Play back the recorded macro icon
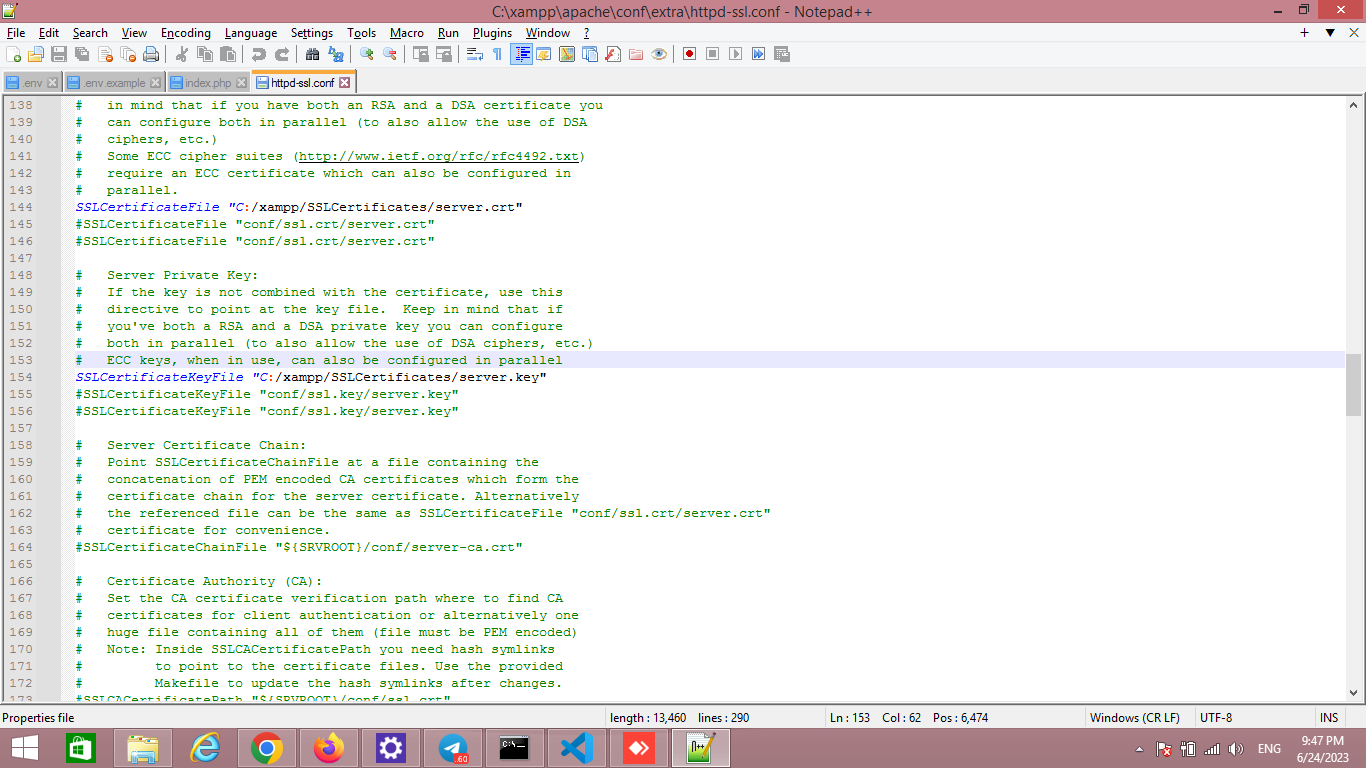This screenshot has height=768, width=1366. click(x=735, y=54)
